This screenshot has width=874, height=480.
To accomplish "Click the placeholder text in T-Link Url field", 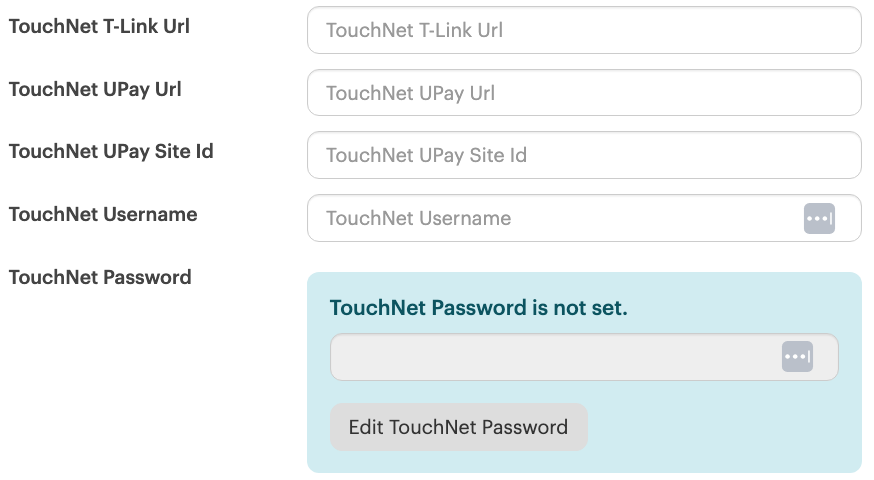I will [414, 31].
